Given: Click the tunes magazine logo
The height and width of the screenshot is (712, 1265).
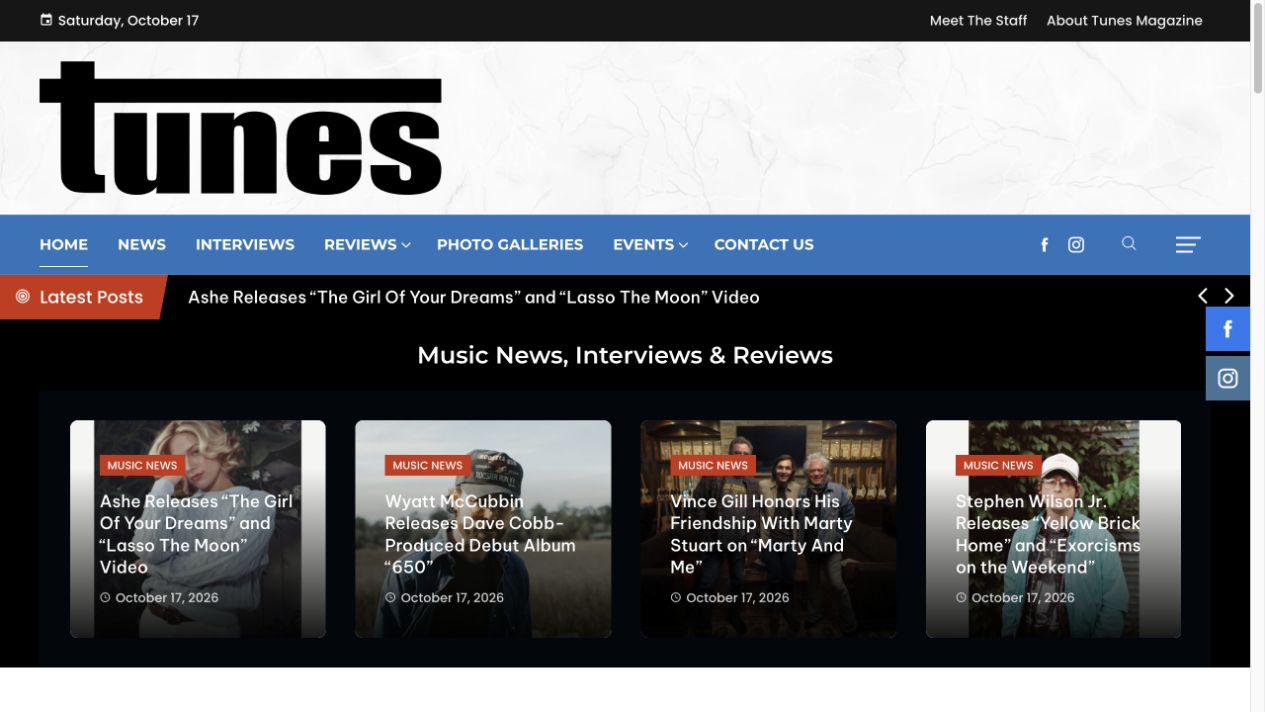Looking at the screenshot, I should [240, 128].
